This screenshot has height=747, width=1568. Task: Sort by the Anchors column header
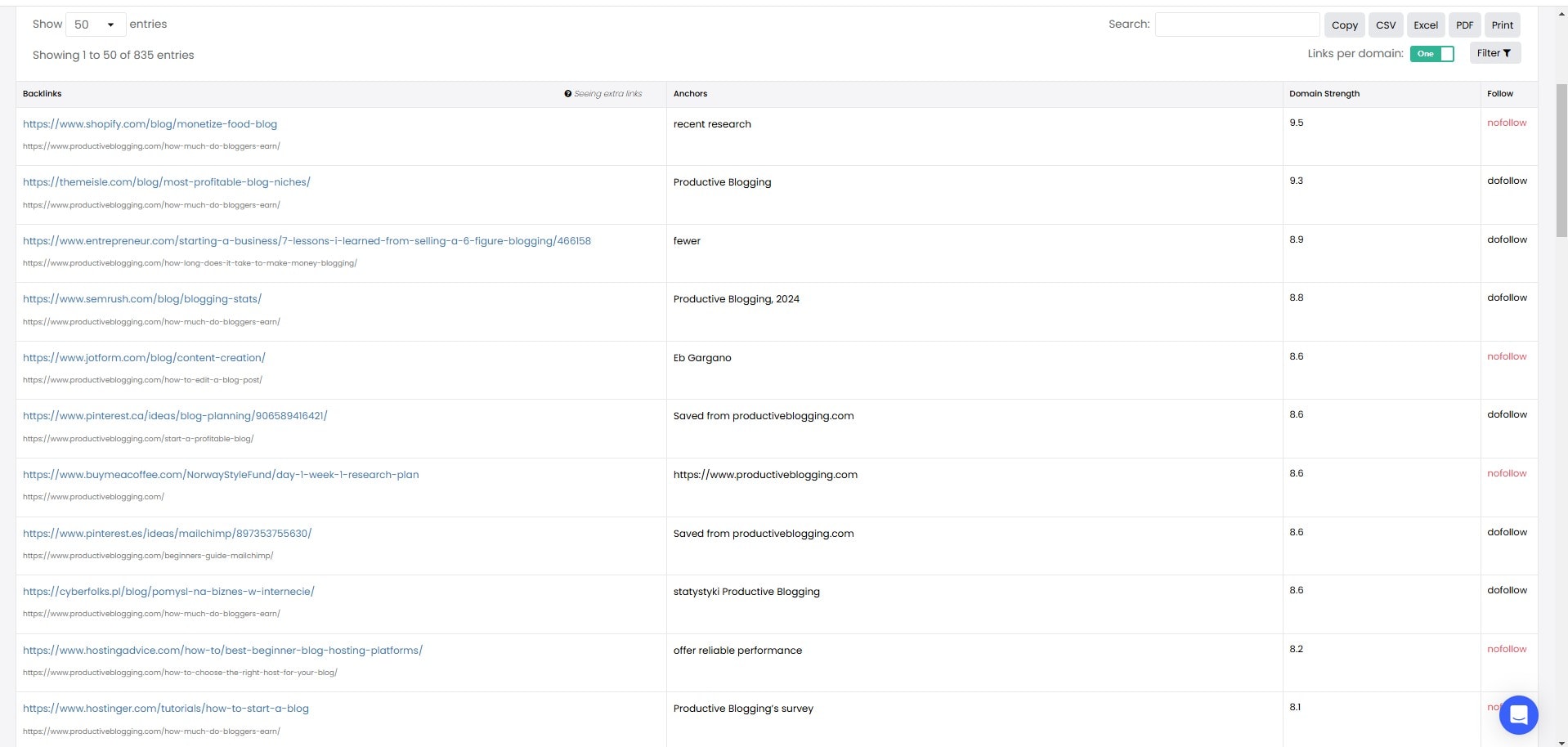pyautogui.click(x=691, y=93)
